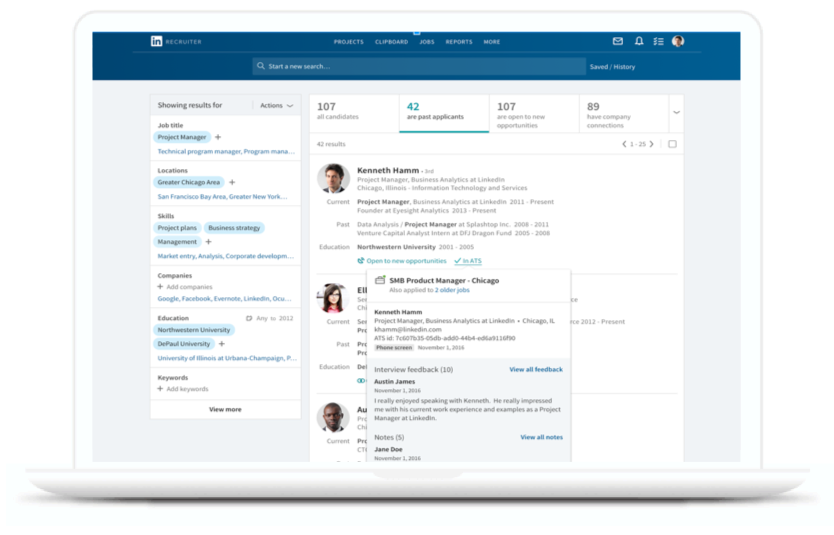Viewport: 834px width, 535px height.
Task: Add another location with plus icon
Action: click(x=232, y=182)
